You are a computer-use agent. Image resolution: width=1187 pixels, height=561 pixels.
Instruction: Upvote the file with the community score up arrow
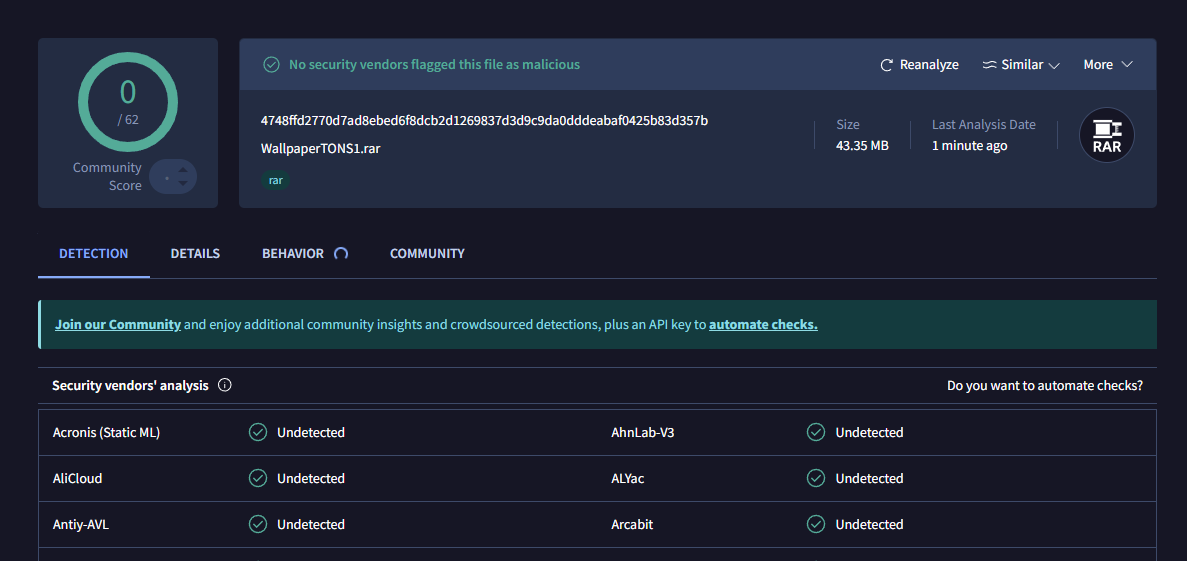coord(182,170)
